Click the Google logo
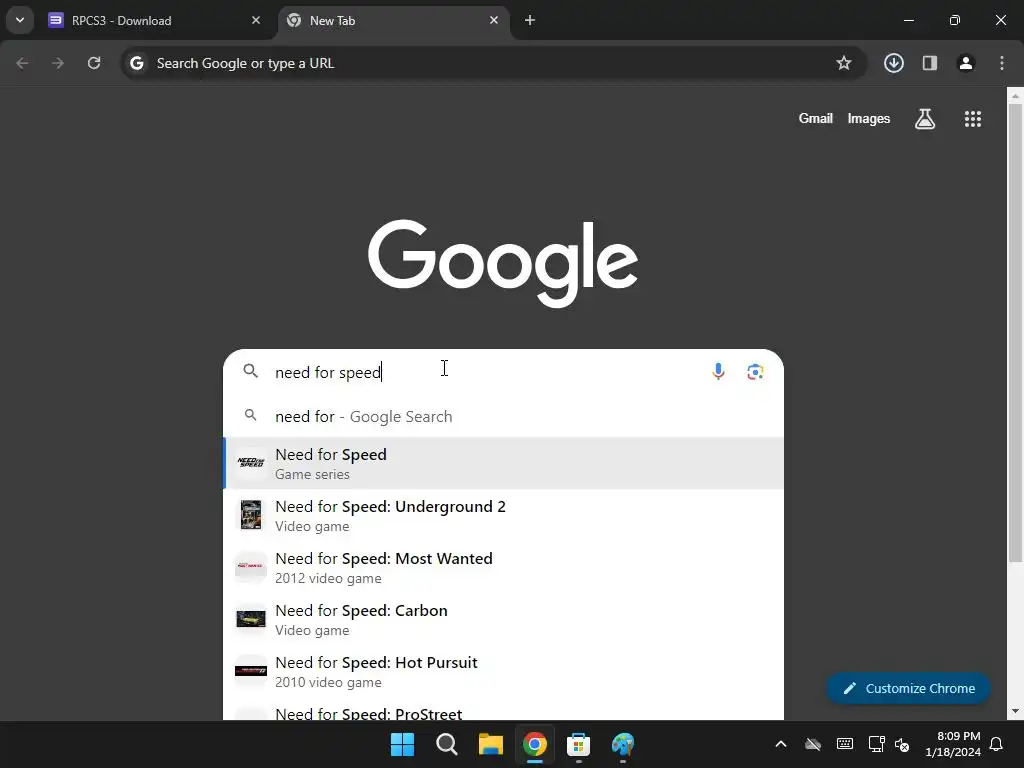This screenshot has width=1024, height=768. (x=503, y=263)
